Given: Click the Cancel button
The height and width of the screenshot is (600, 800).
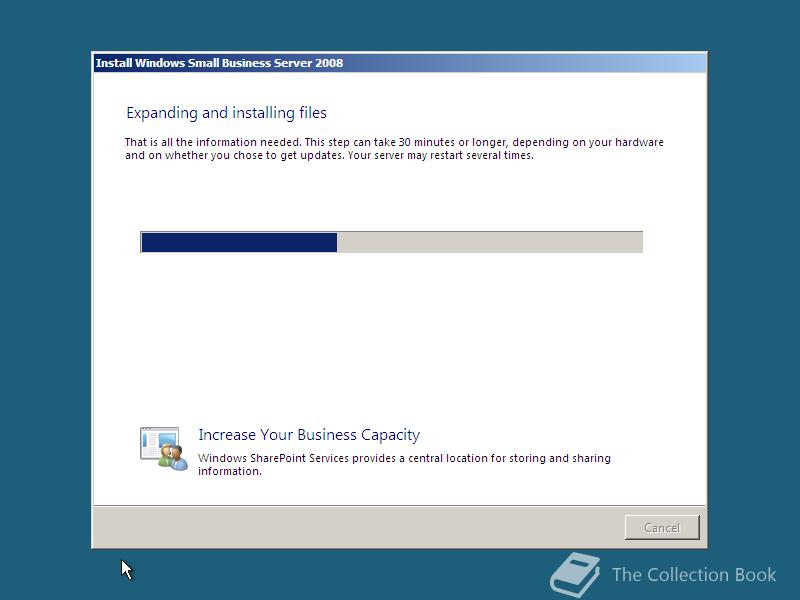Looking at the screenshot, I should [x=662, y=527].
